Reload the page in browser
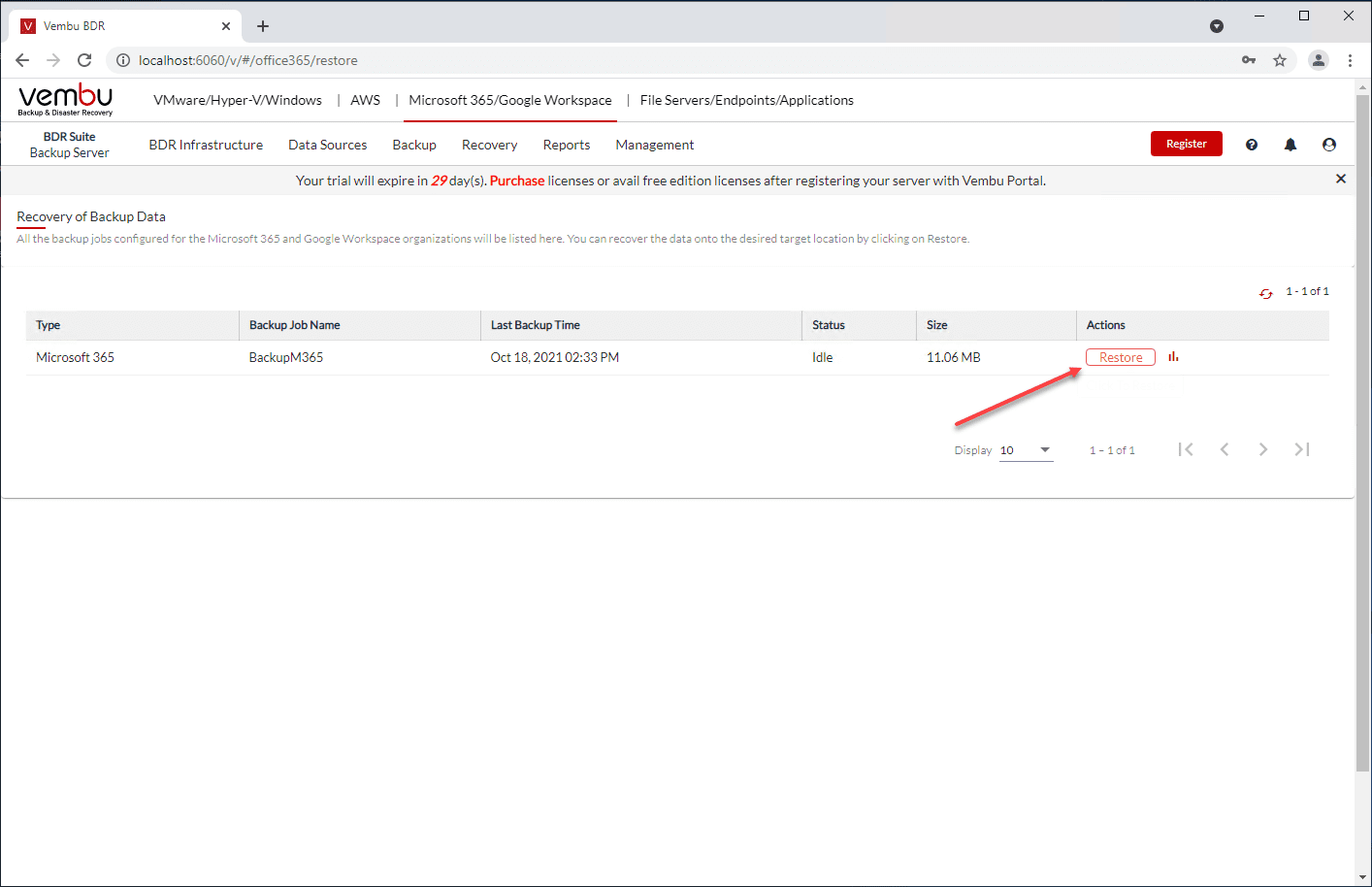Image resolution: width=1372 pixels, height=887 pixels. [84, 60]
